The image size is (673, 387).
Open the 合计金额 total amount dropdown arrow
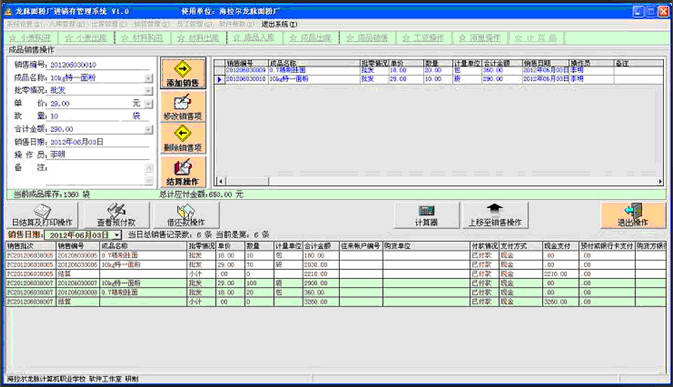148,129
